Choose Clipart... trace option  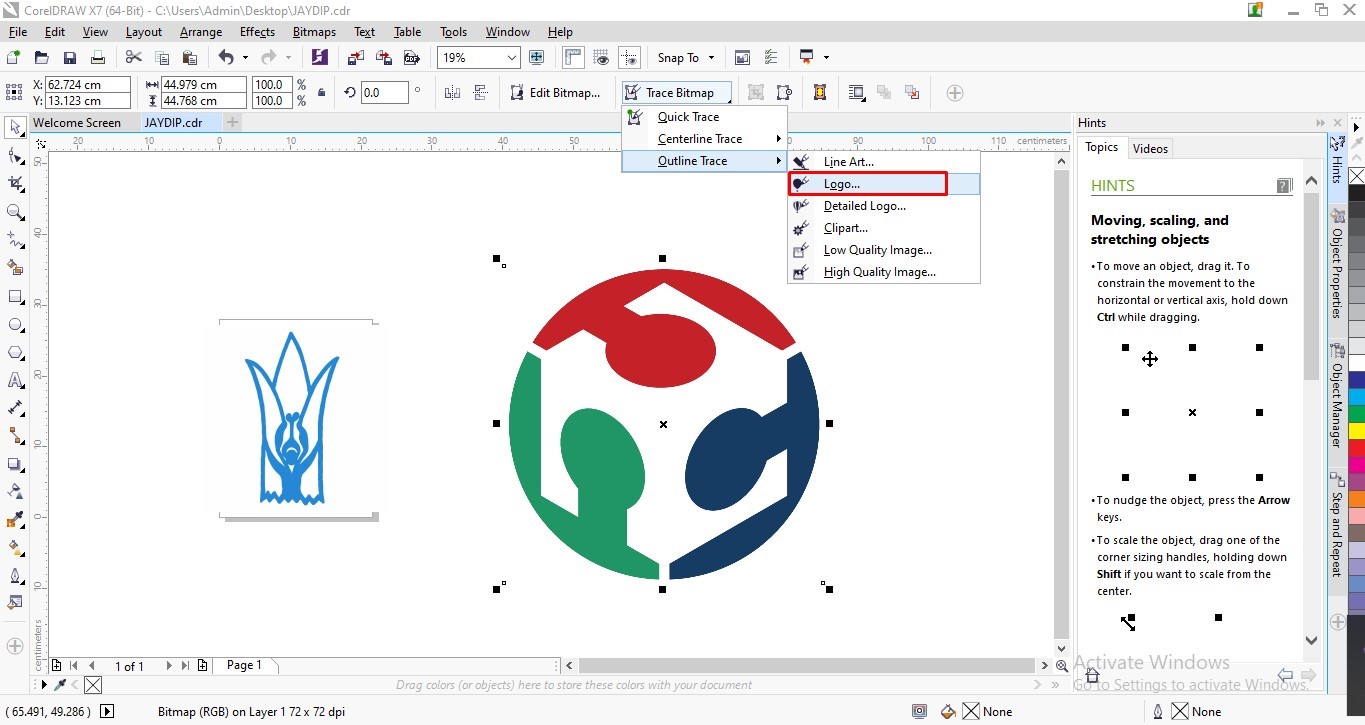[884, 228]
